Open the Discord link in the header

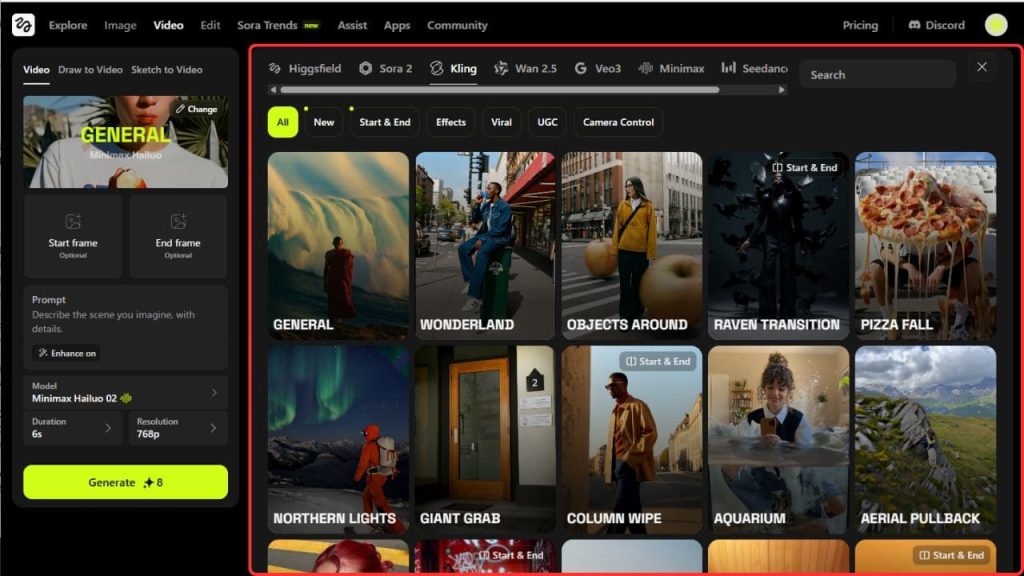tap(936, 25)
